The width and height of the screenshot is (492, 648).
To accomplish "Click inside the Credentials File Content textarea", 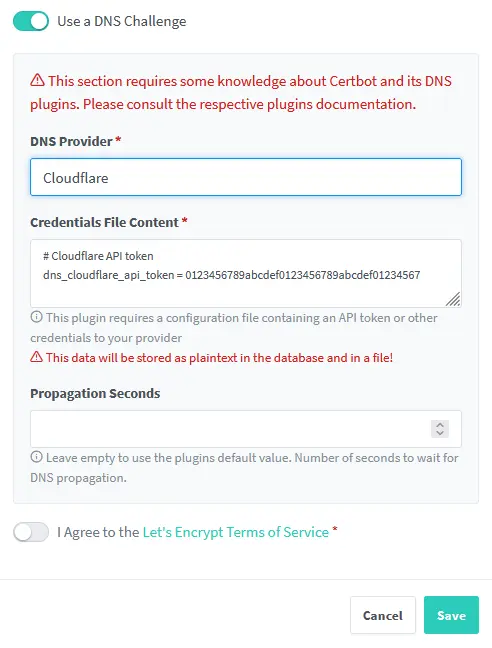I will pyautogui.click(x=246, y=273).
